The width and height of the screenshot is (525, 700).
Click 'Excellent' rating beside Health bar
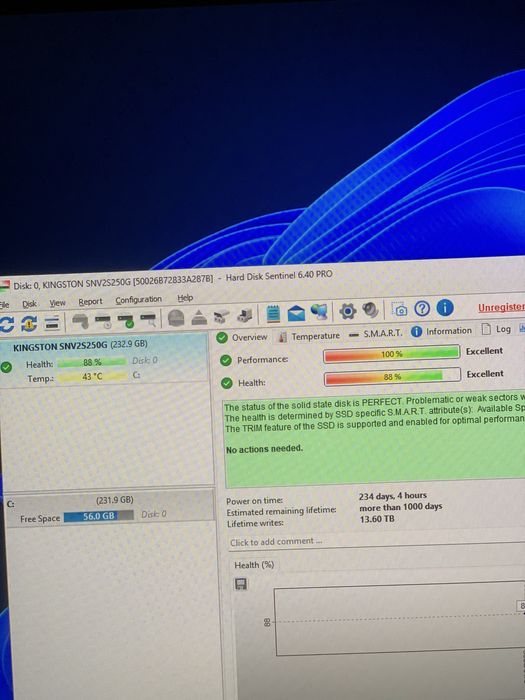tap(485, 374)
